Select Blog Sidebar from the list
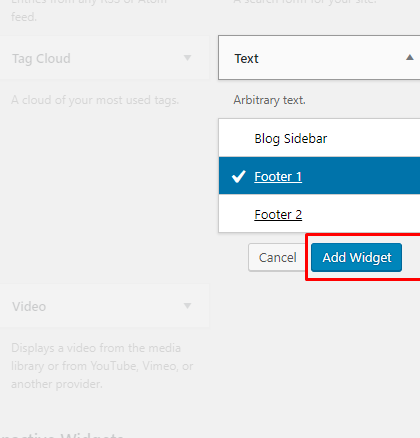This screenshot has height=438, width=420. [x=319, y=138]
